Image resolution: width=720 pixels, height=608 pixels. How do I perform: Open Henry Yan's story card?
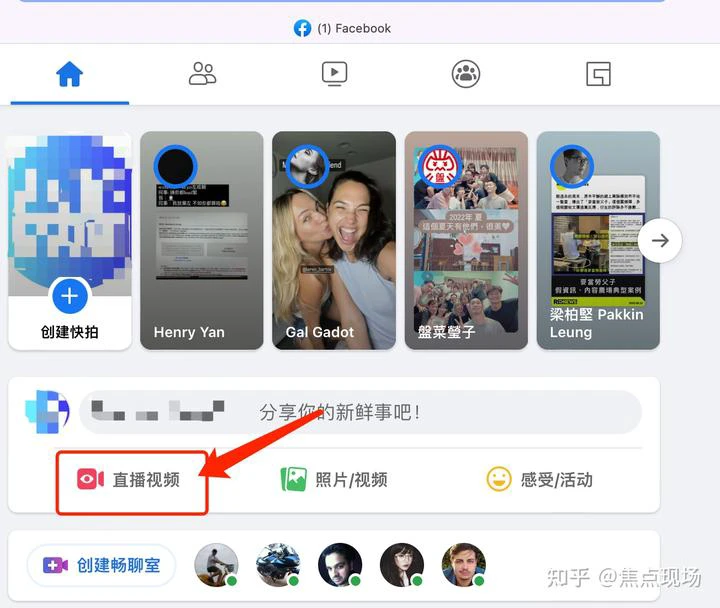(202, 240)
